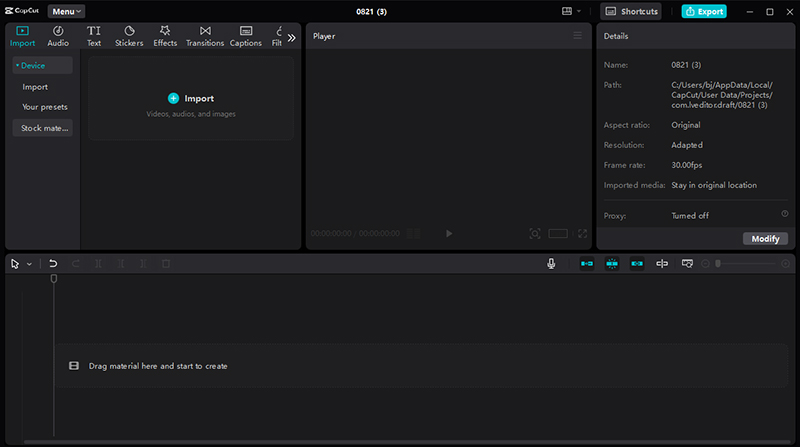Switch to the Captions tab
800x447 pixels.
pos(246,36)
